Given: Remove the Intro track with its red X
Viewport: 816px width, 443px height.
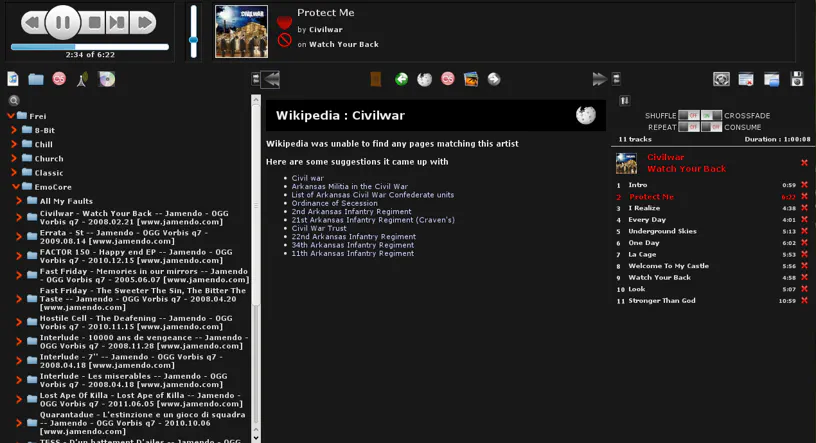Looking at the screenshot, I should pos(804,185).
